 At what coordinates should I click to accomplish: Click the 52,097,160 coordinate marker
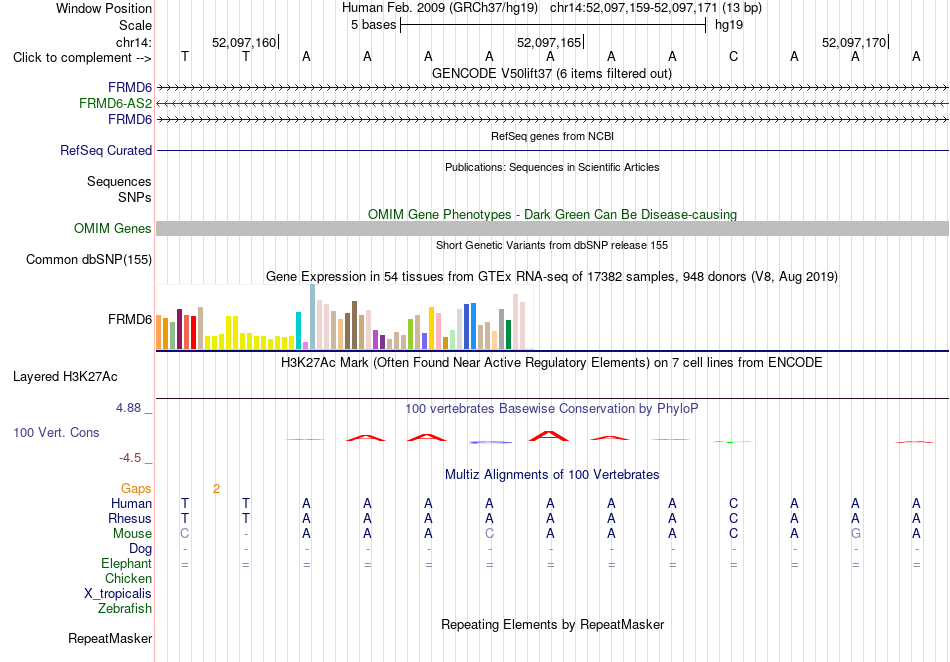pos(244,42)
